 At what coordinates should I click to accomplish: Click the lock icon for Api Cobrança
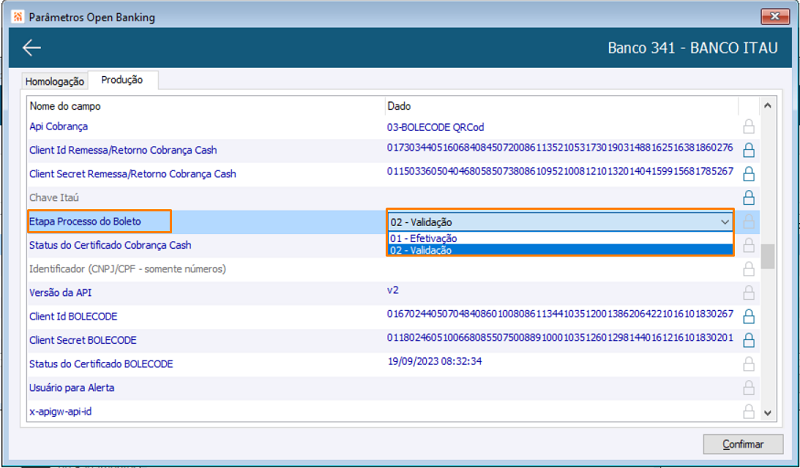coord(748,127)
